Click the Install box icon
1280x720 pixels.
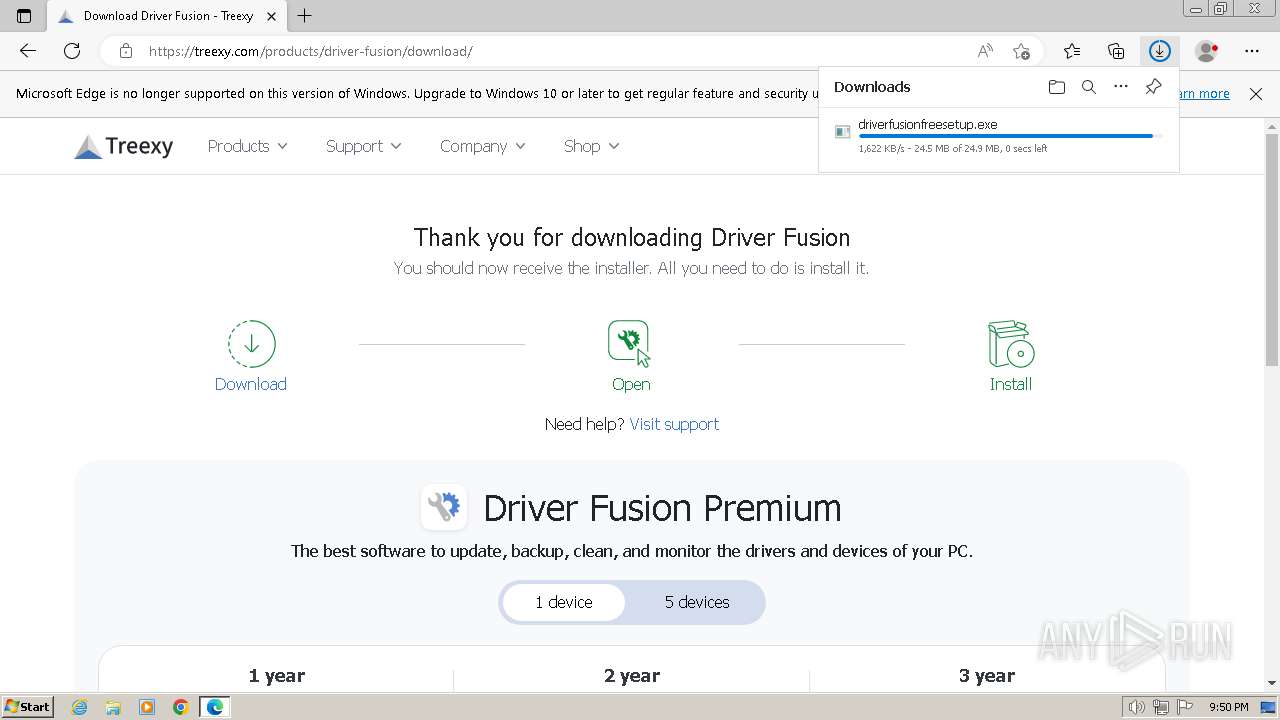click(x=1011, y=344)
